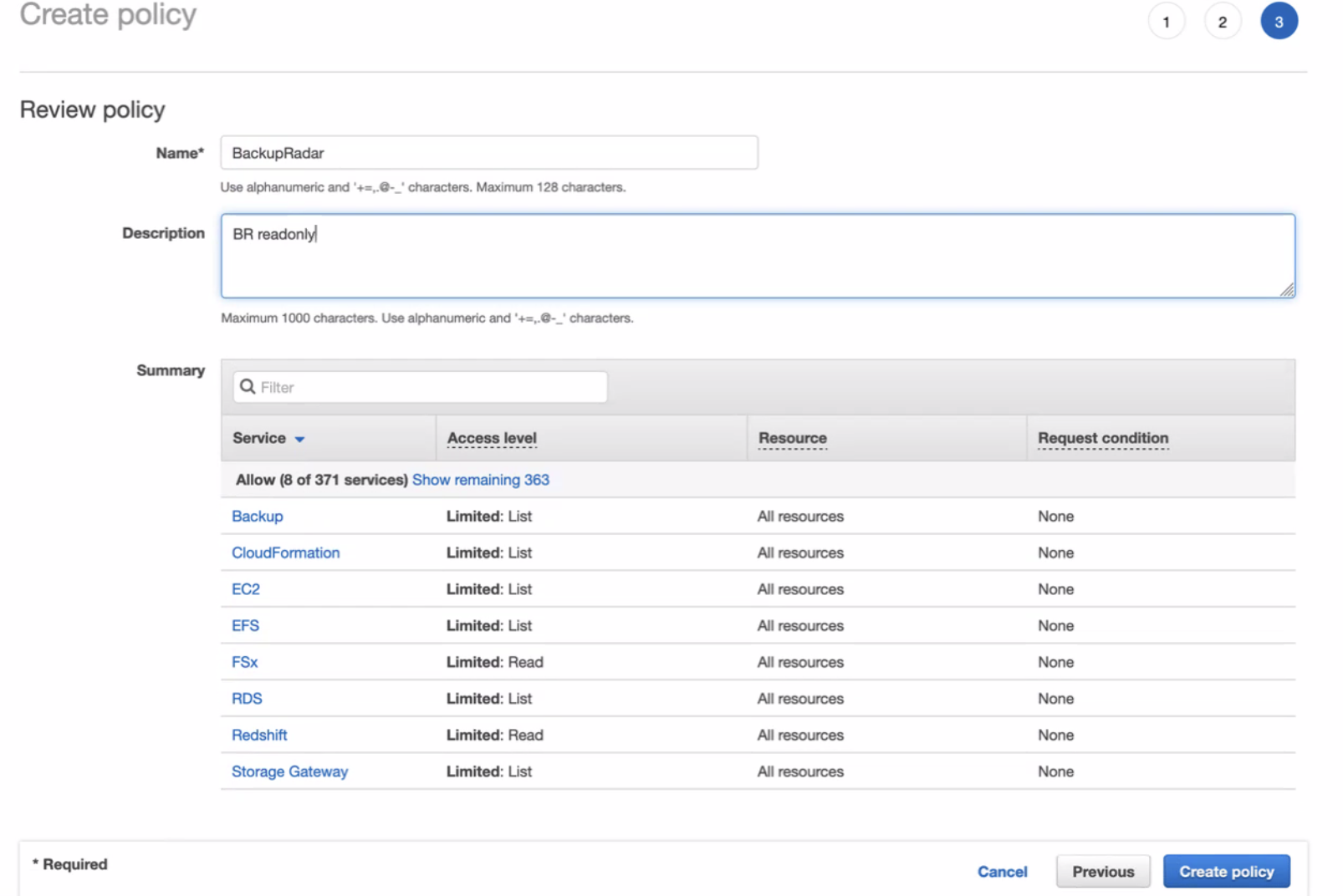The height and width of the screenshot is (896, 1343).
Task: Select 'All resources' in CloudFormation row
Action: tap(800, 552)
